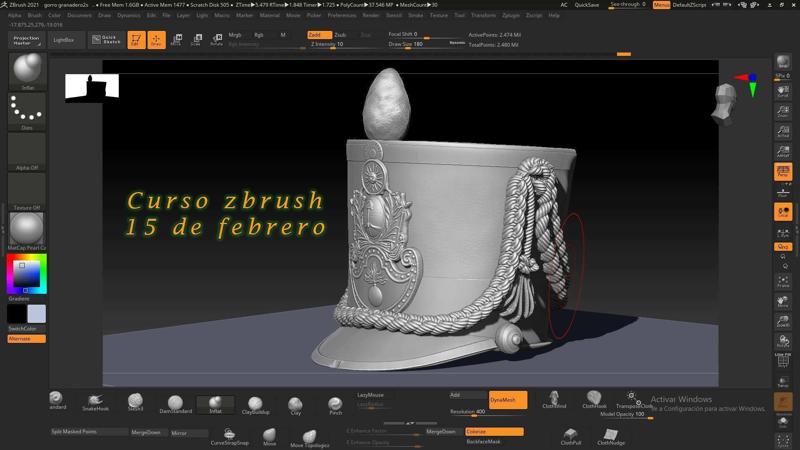The height and width of the screenshot is (450, 800).
Task: Open the MatCap Pearl material selector
Action: pos(27,231)
